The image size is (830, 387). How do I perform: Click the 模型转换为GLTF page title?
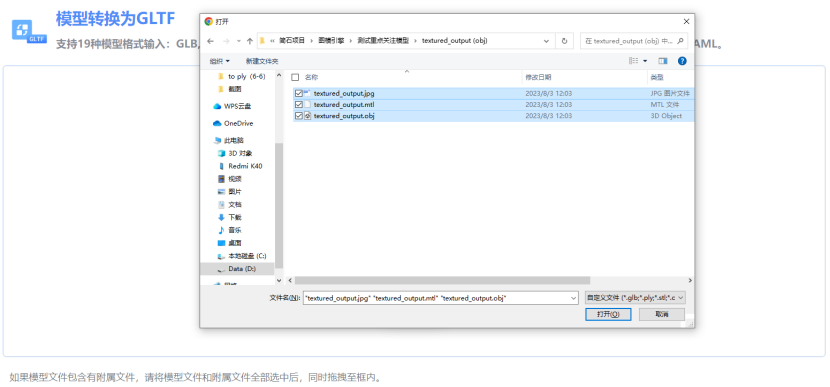(115, 18)
